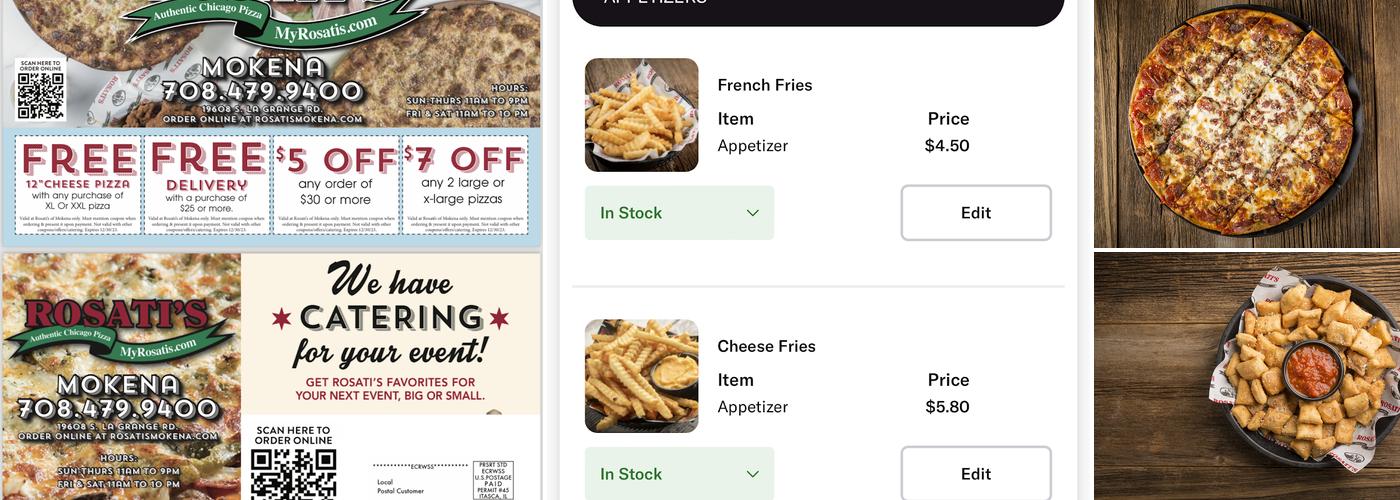
Task: Click the chevron arrow in French Fries stock selector
Action: pos(752,213)
